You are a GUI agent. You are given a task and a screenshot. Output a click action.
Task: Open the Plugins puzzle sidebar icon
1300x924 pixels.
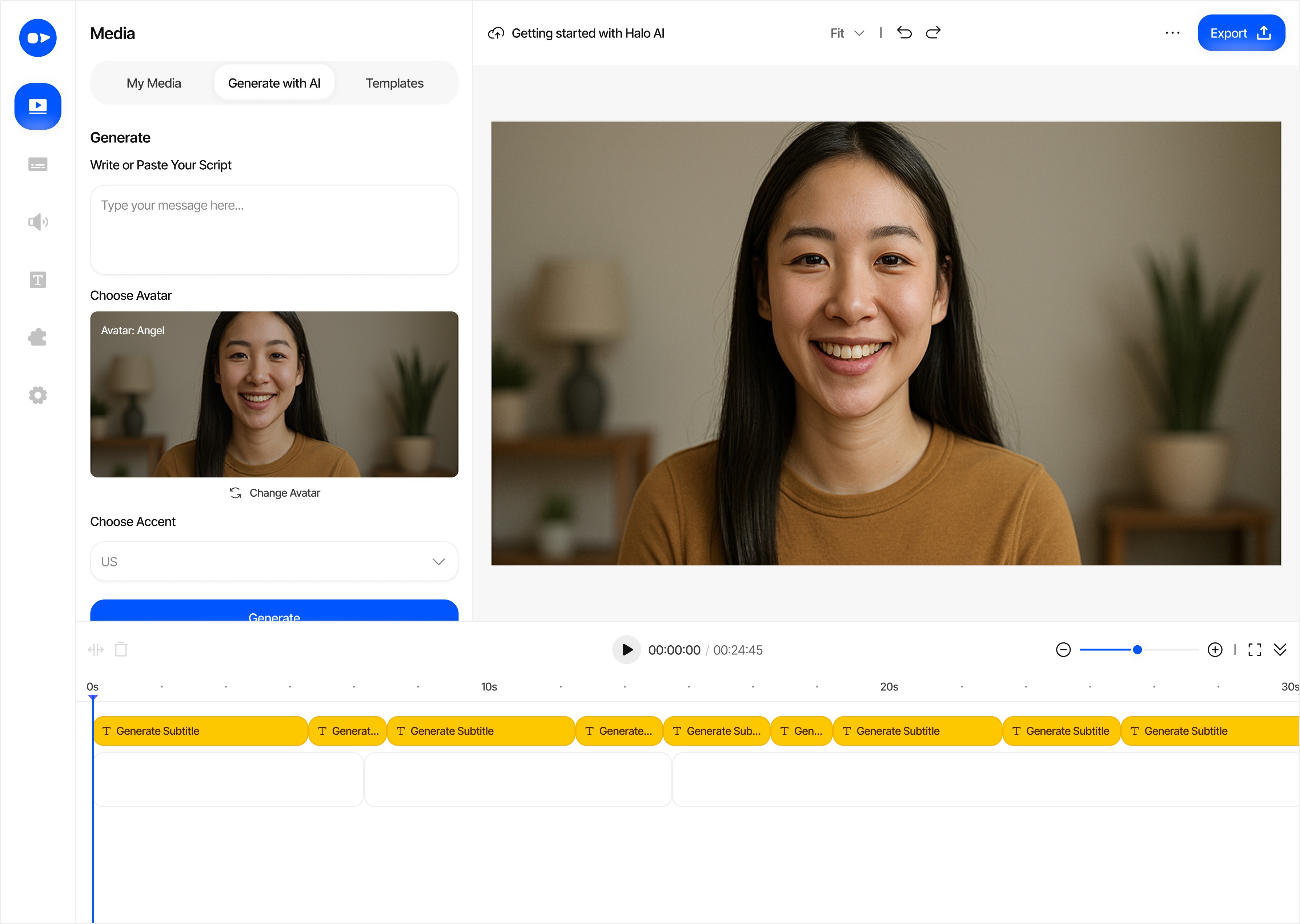37,338
